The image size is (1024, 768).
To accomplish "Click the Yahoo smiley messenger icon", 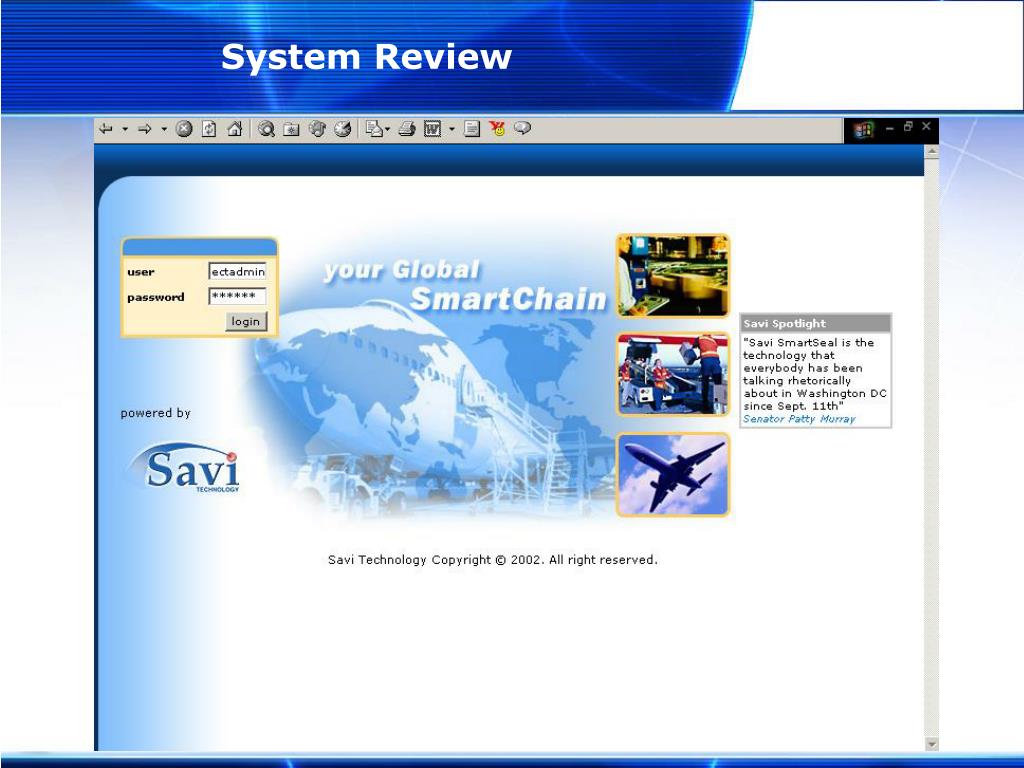I will pyautogui.click(x=498, y=129).
